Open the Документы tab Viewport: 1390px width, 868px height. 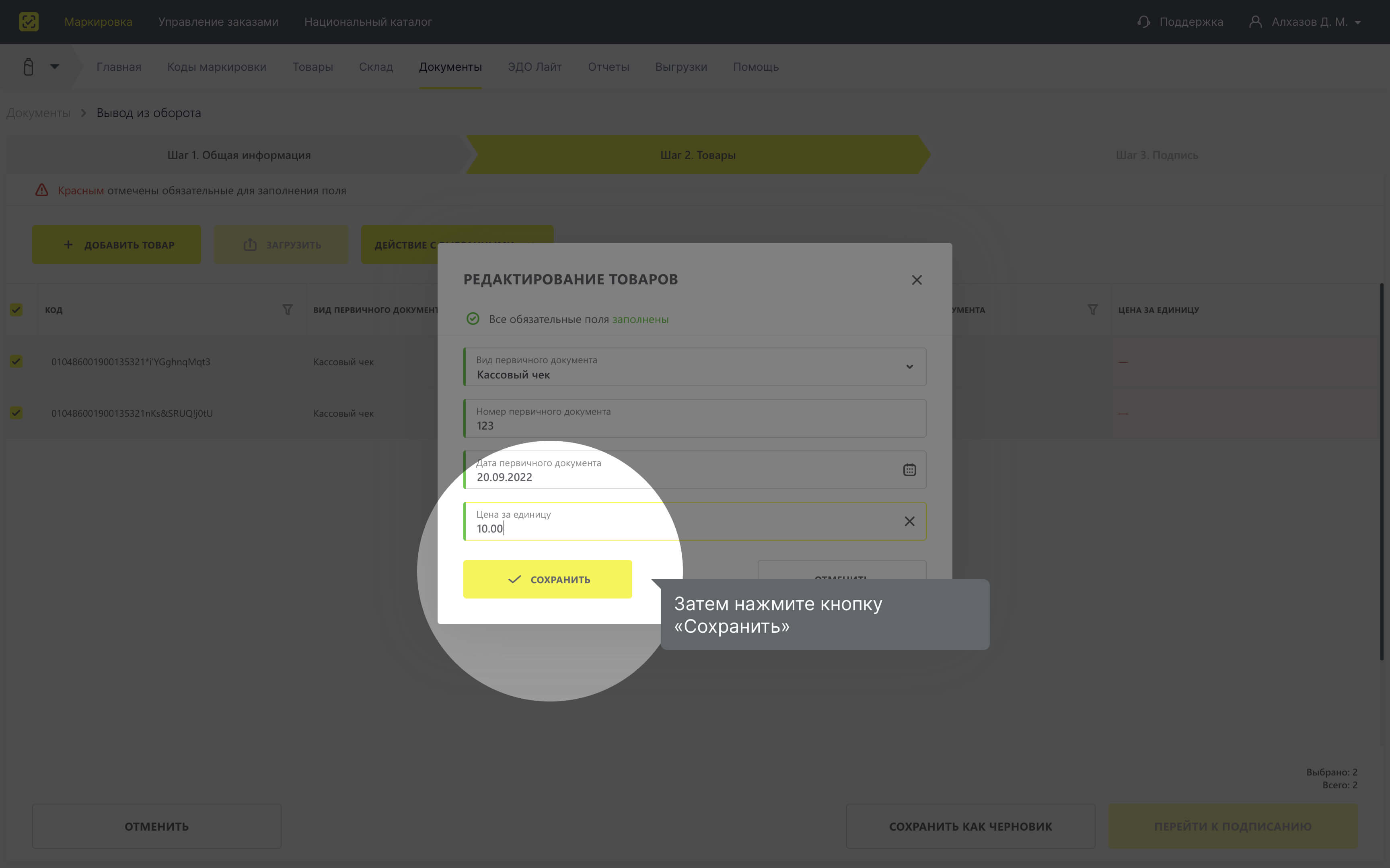coord(450,67)
